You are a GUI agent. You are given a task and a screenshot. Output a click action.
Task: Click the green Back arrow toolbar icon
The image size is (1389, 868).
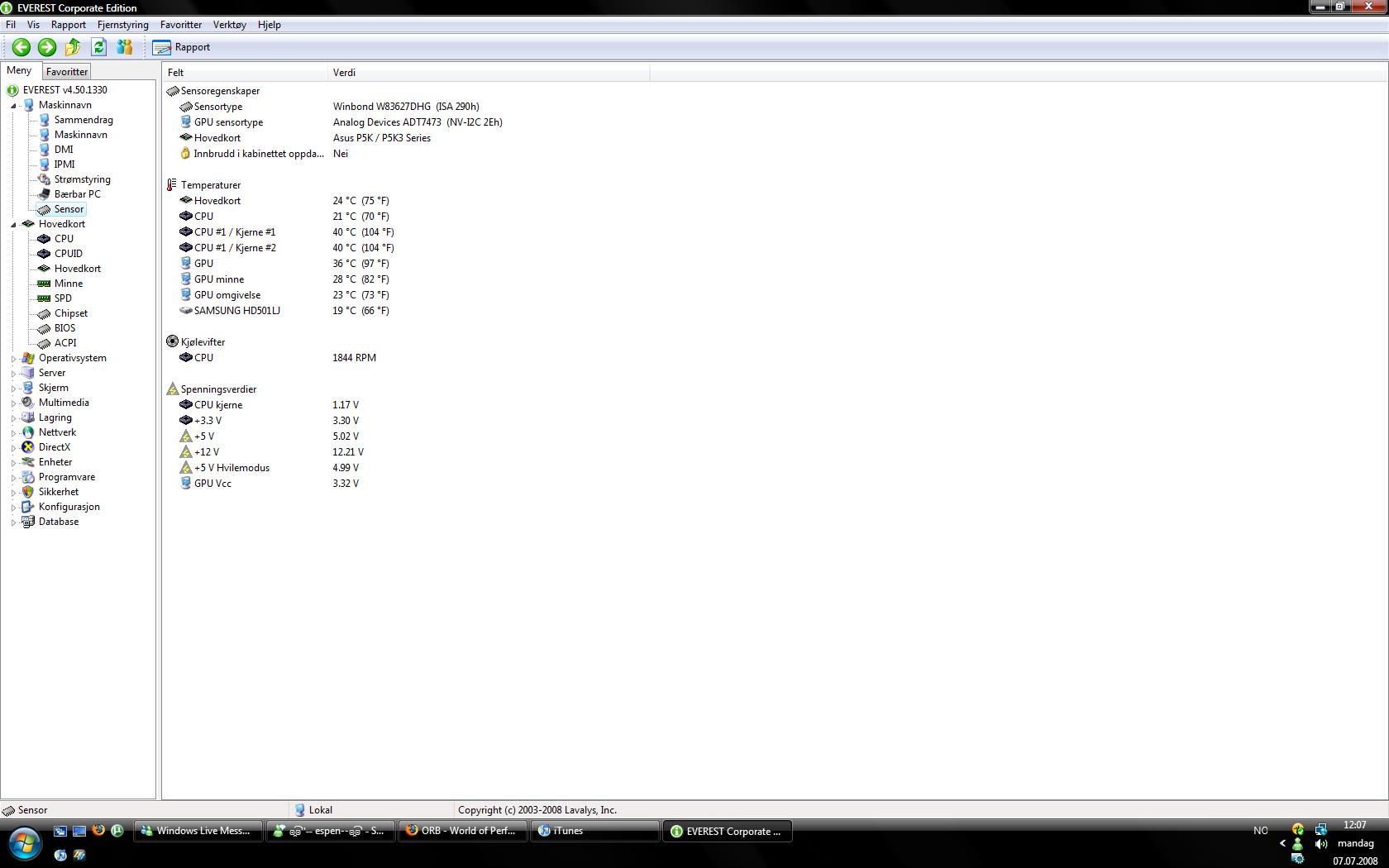coord(21,47)
